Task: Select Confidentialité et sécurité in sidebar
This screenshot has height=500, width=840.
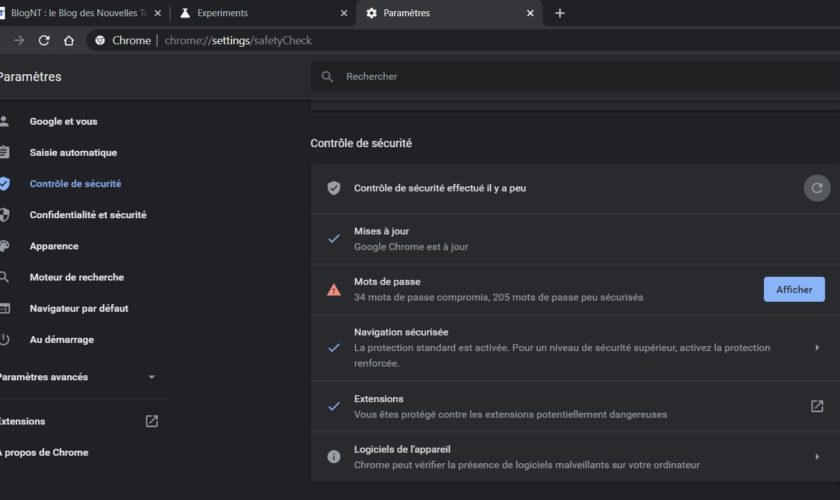Action: [x=88, y=215]
